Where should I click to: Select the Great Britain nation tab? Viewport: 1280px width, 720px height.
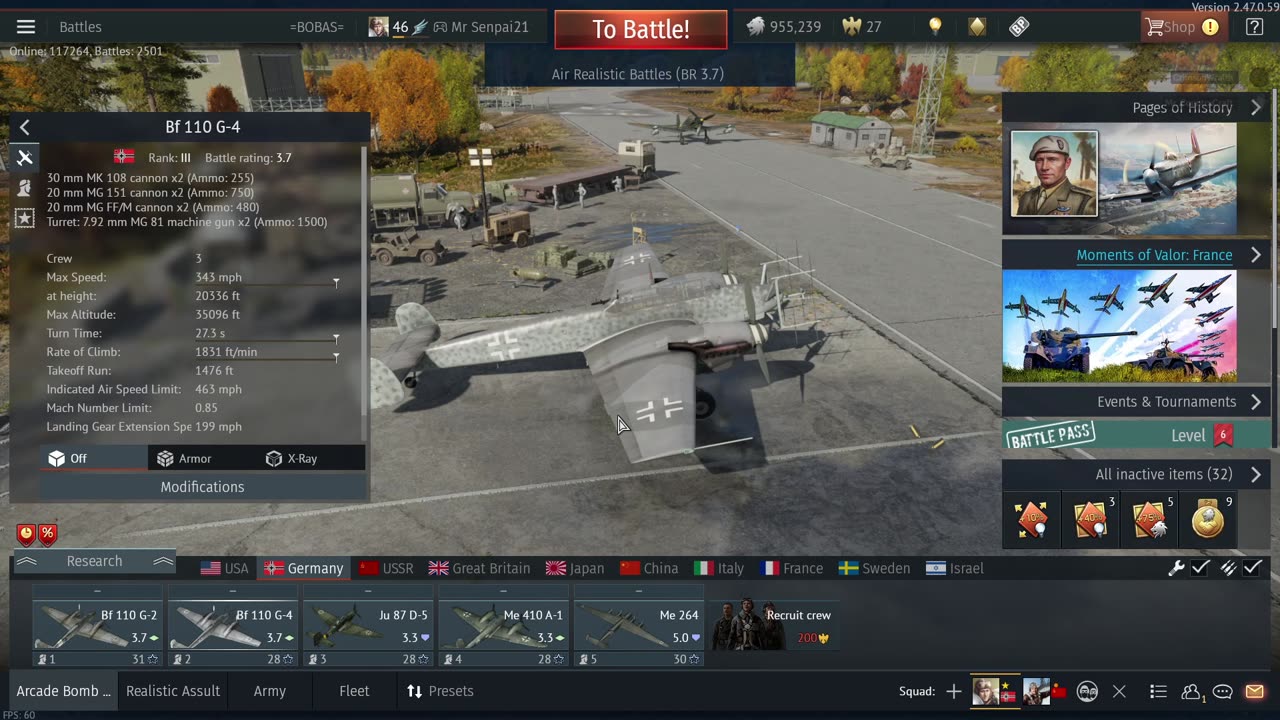coord(479,568)
